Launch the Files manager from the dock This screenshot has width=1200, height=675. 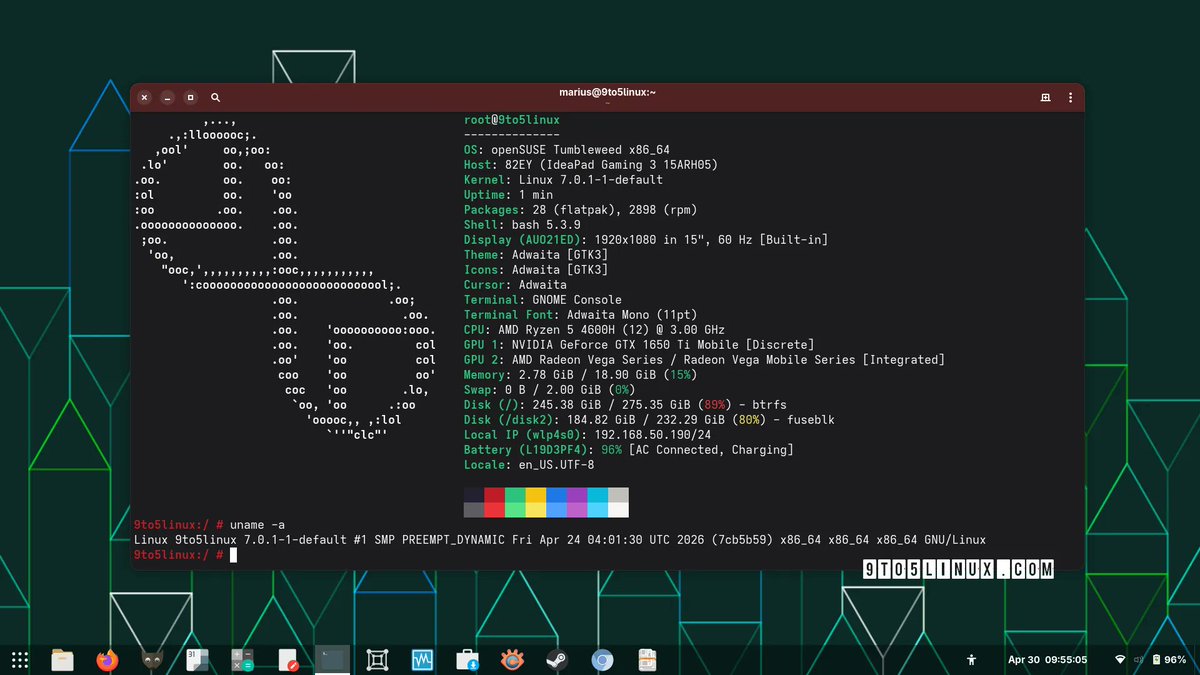[x=63, y=660]
